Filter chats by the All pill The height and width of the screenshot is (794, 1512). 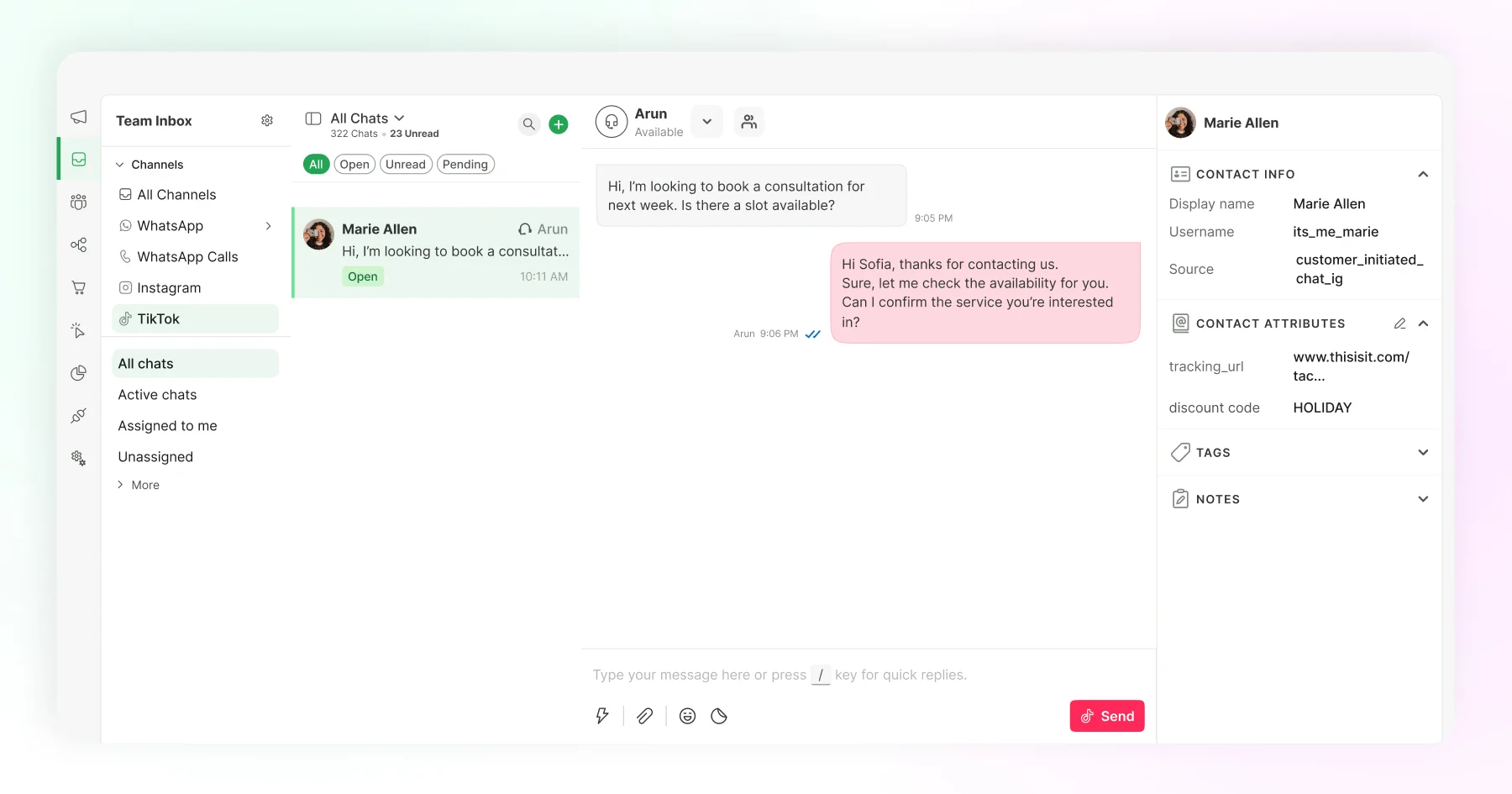316,165
